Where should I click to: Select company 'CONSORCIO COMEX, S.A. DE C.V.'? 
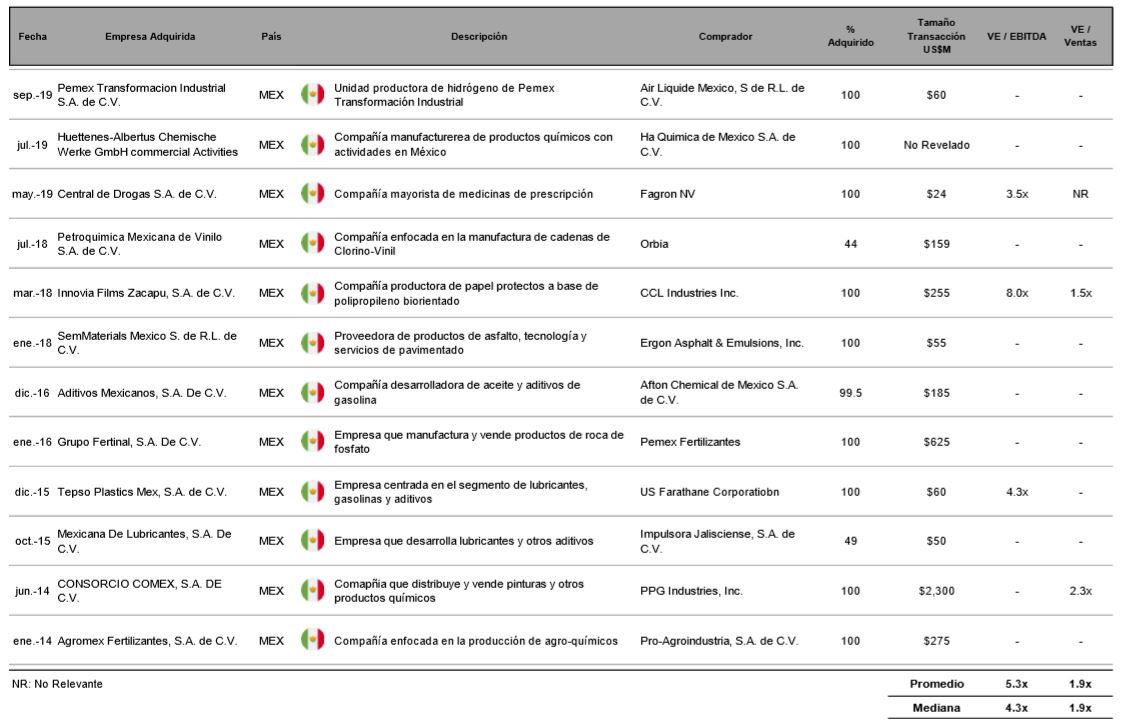pos(139,591)
